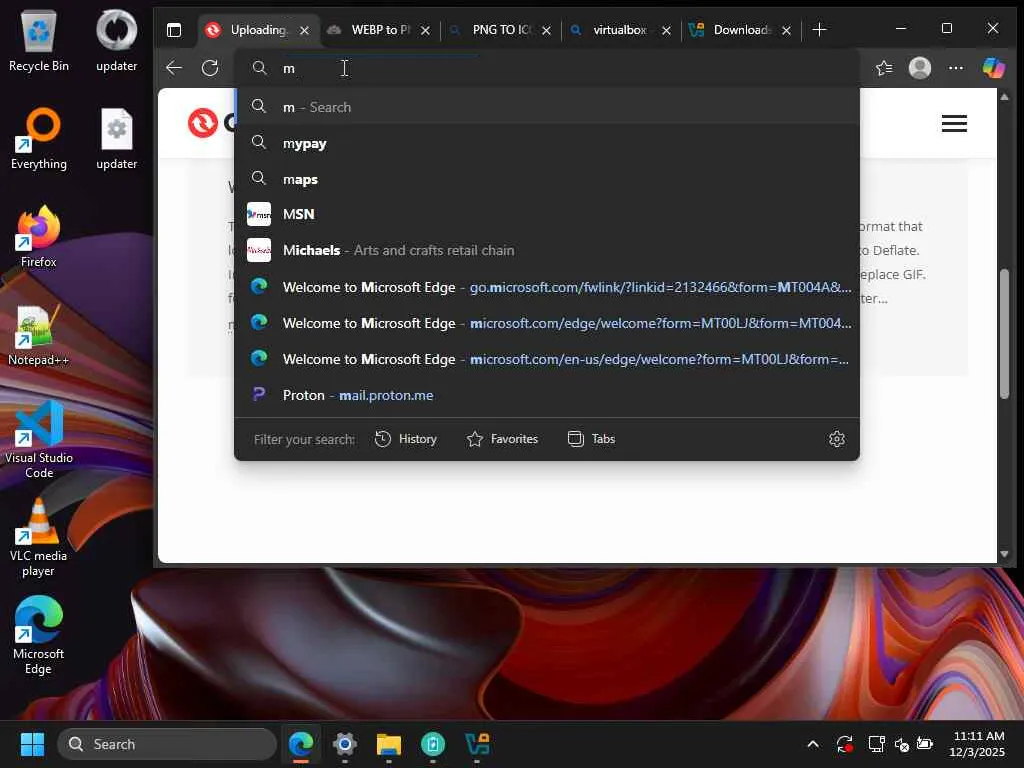Click the sync tray icon with red dot
The image size is (1024, 768).
point(844,744)
